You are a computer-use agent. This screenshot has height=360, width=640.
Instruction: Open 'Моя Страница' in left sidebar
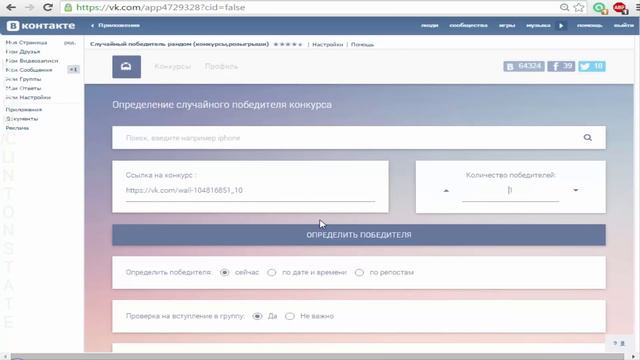(x=26, y=42)
